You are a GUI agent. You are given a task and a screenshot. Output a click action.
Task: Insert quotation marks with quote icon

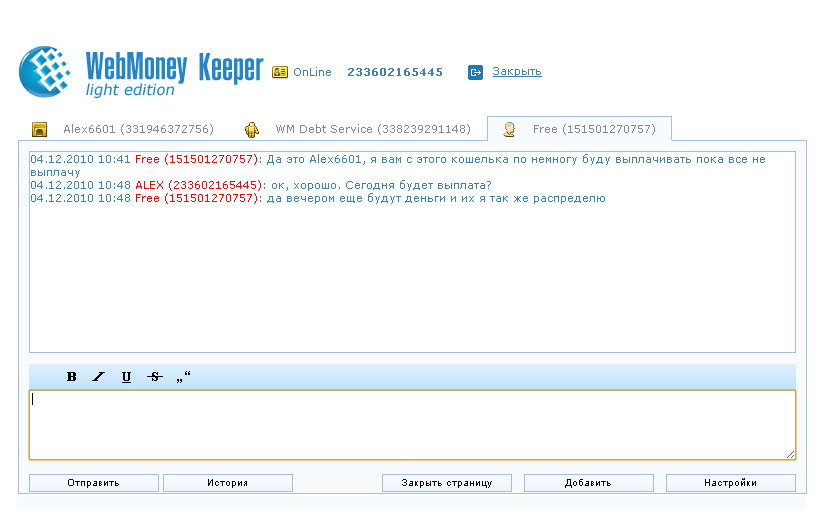coord(183,377)
